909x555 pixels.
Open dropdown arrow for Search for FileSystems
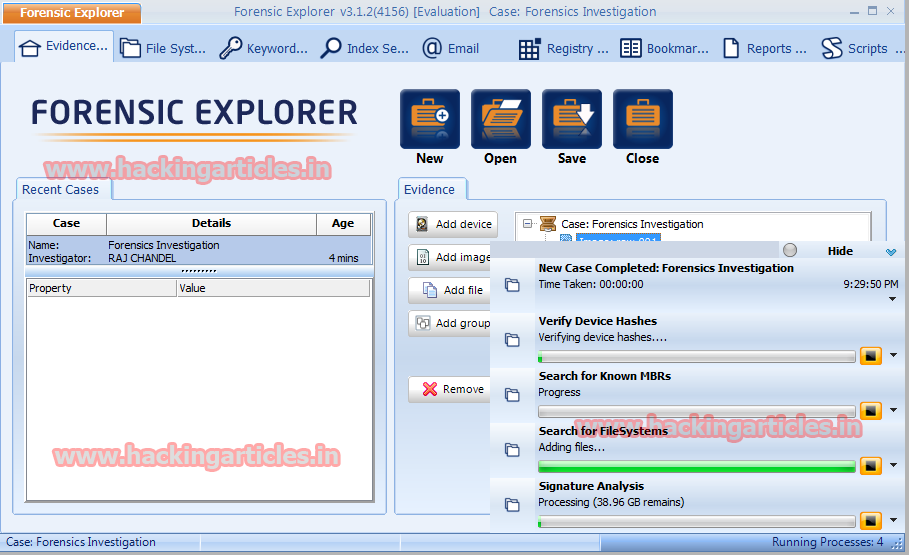click(893, 465)
